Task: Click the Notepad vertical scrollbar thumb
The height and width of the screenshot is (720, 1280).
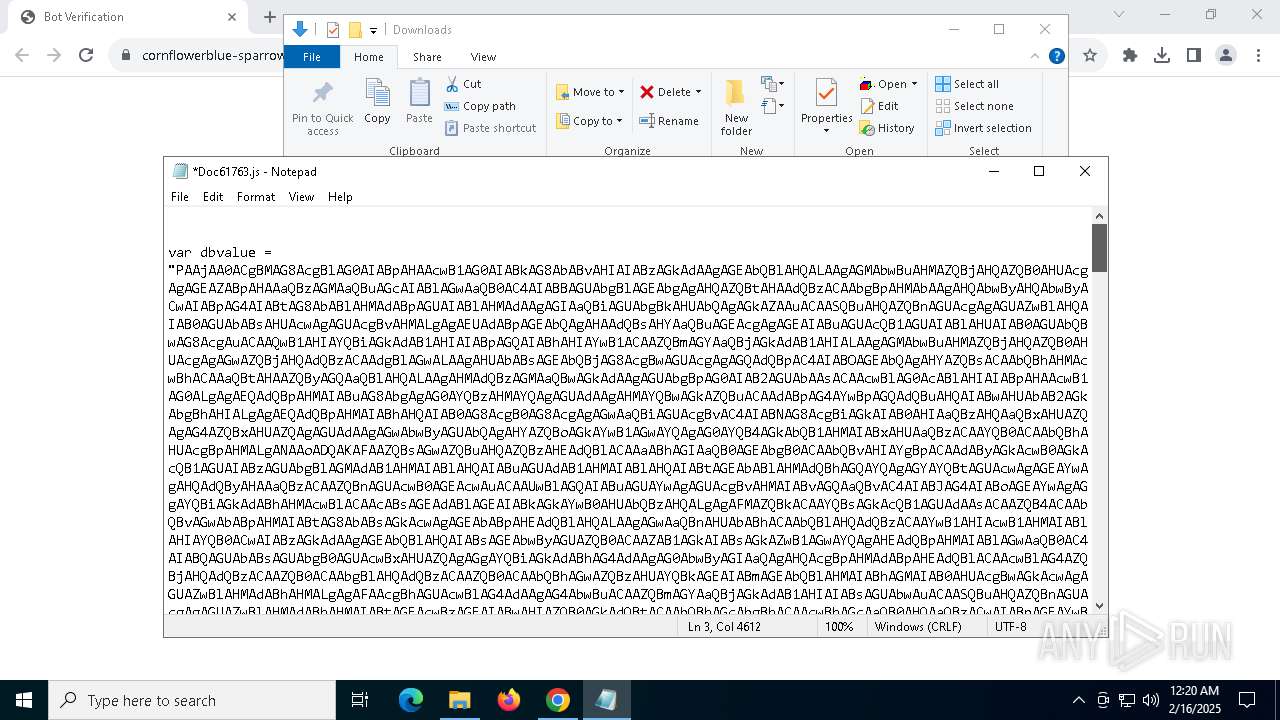Action: 1099,248
